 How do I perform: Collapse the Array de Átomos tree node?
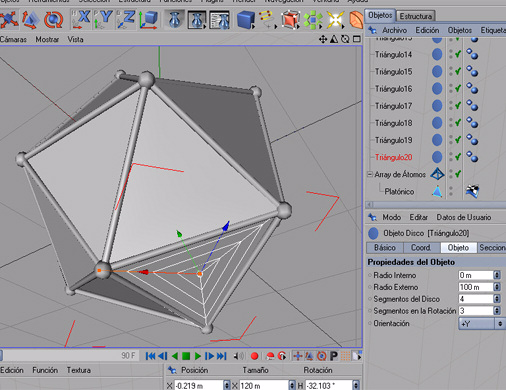(370, 174)
